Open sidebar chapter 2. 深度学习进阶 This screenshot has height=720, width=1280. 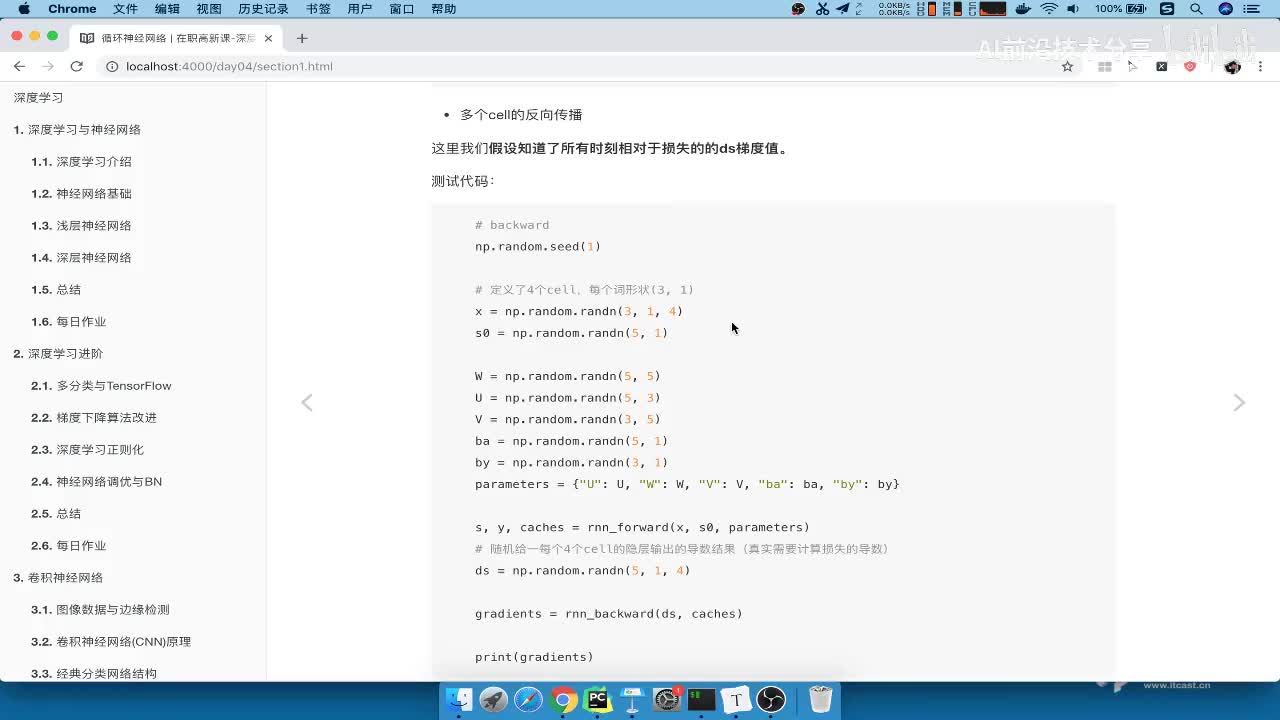pos(58,354)
